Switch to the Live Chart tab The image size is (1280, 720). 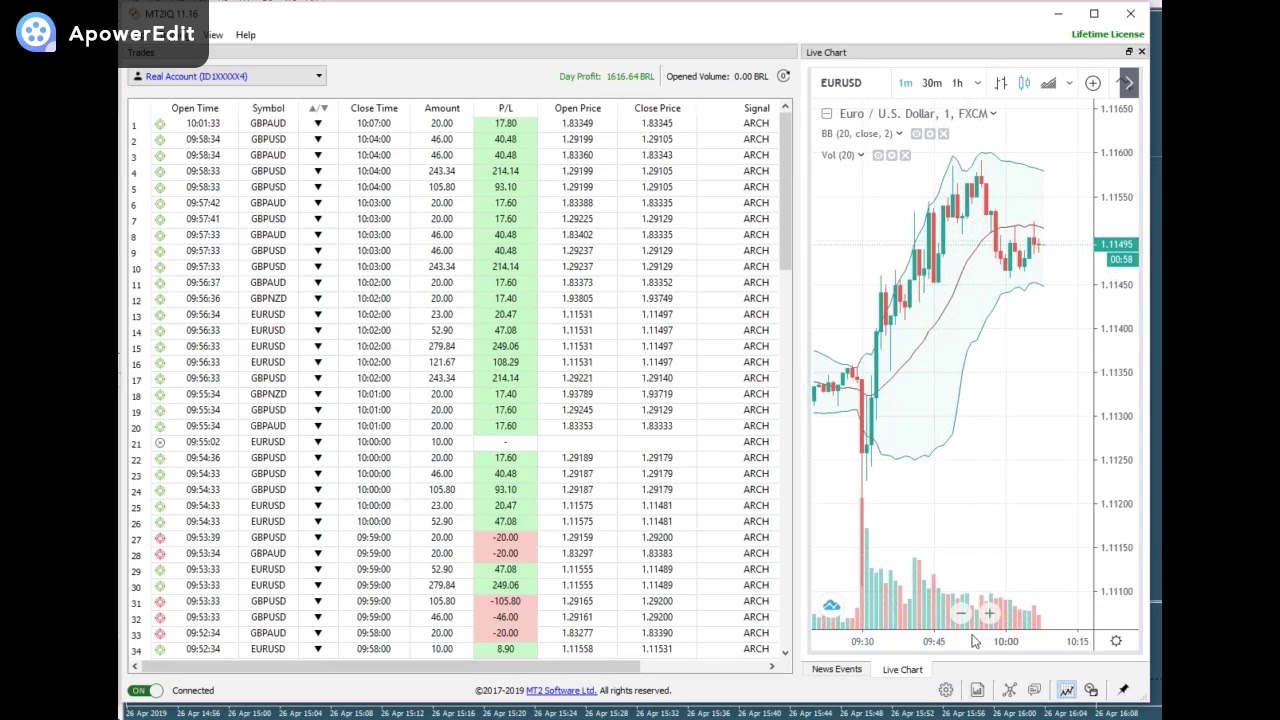[x=902, y=669]
